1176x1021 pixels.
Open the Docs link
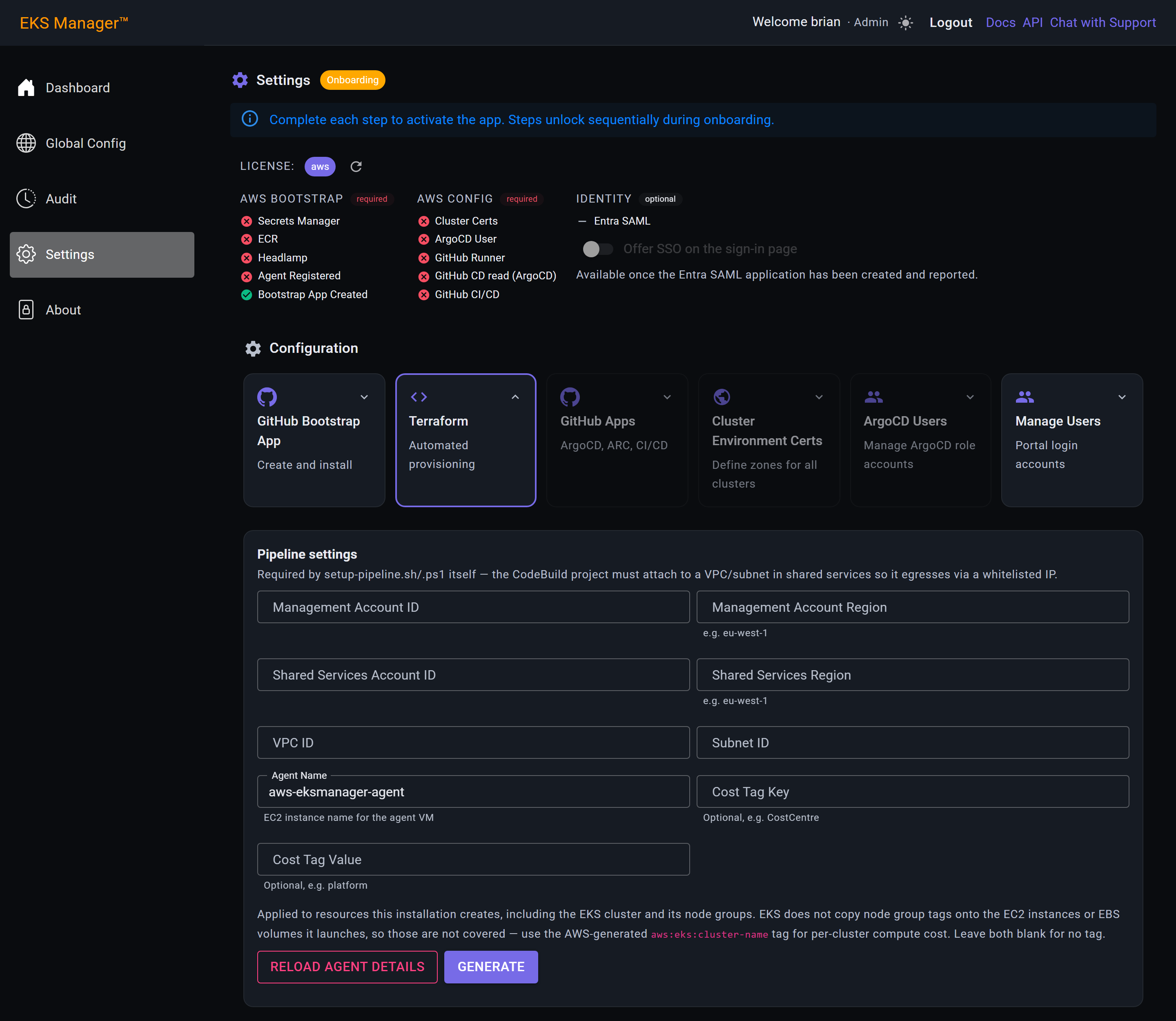pyautogui.click(x=1000, y=22)
